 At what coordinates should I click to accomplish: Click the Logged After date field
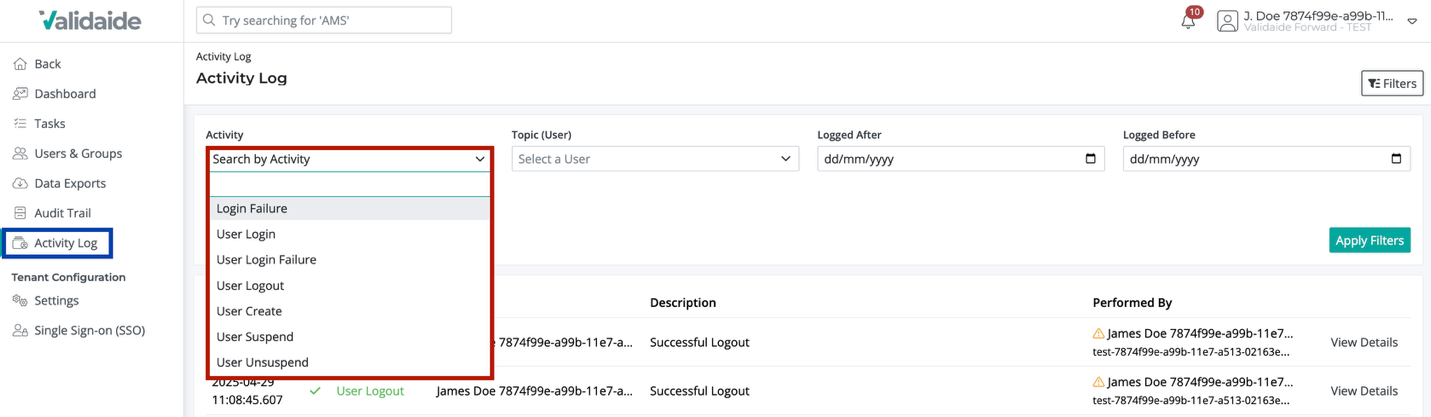pos(961,159)
